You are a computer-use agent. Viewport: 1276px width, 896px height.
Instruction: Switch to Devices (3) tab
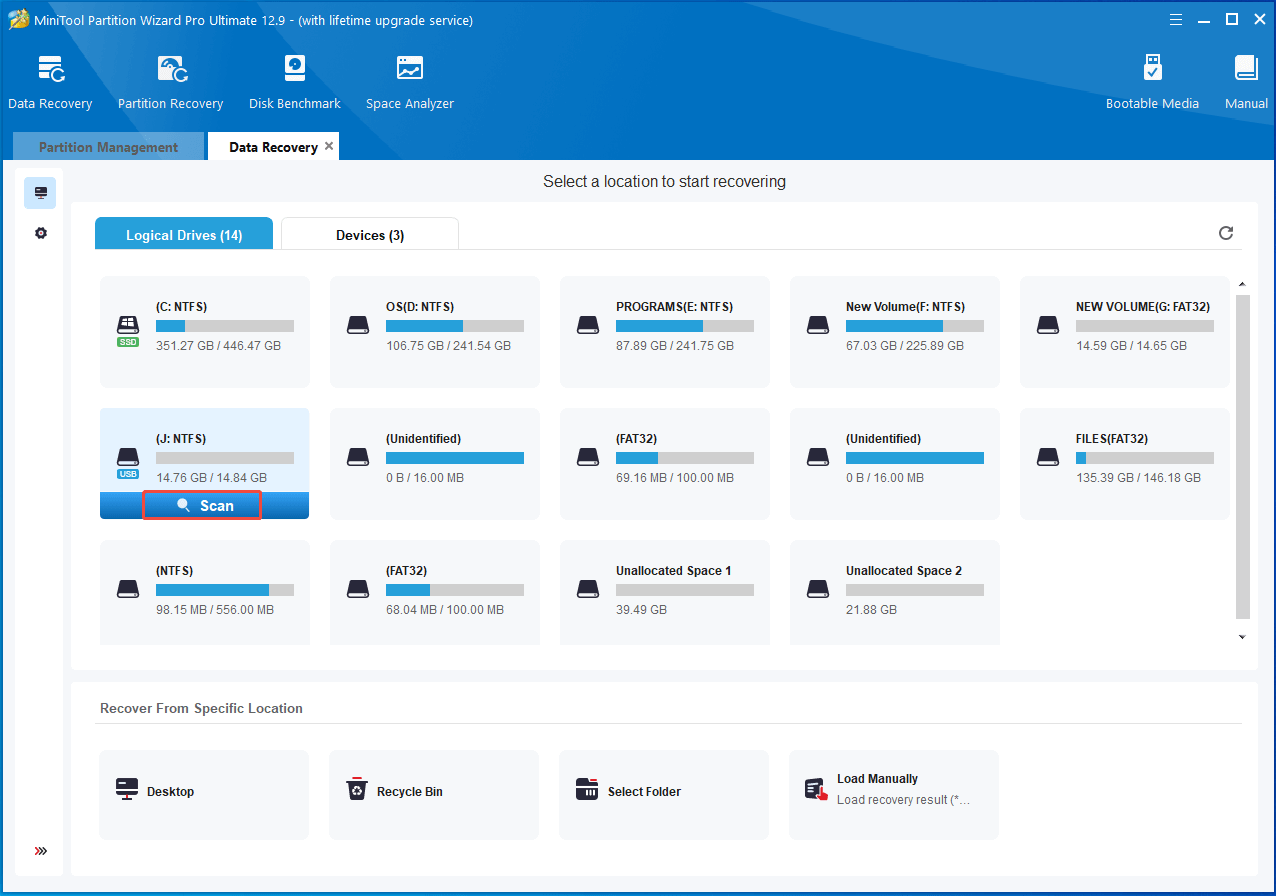click(370, 235)
